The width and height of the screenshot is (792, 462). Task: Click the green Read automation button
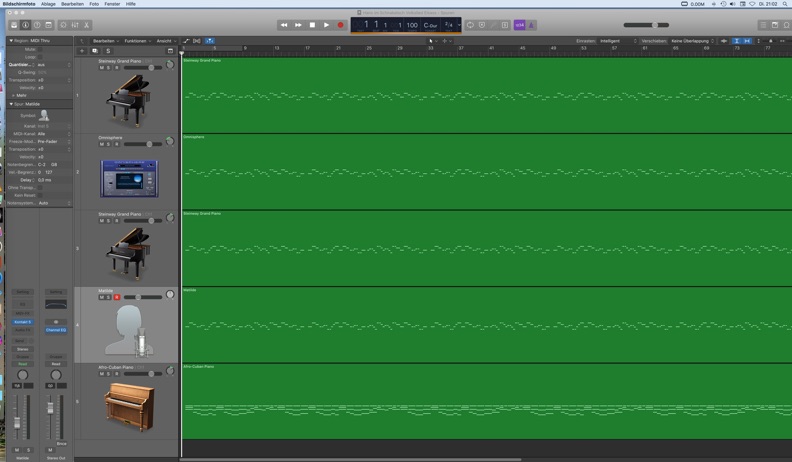[23, 364]
